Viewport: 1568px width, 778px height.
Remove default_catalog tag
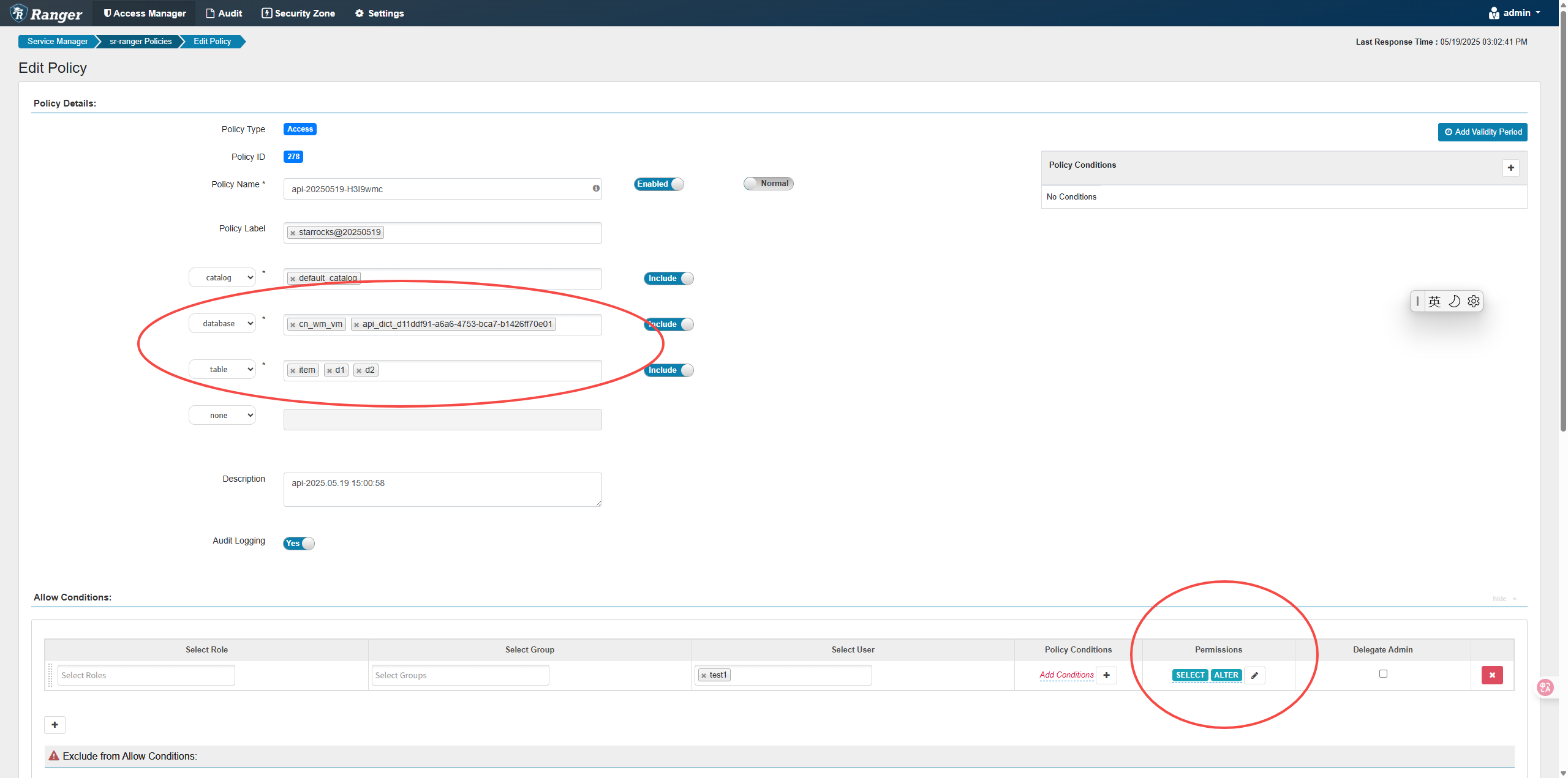pyautogui.click(x=293, y=279)
